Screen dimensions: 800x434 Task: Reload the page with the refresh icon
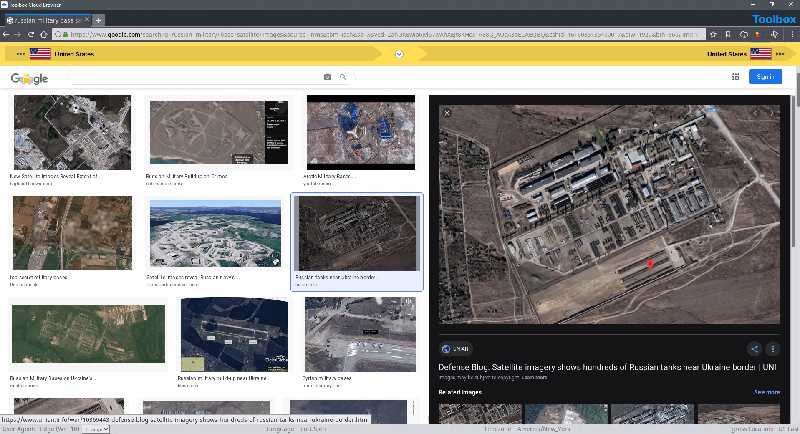pos(31,34)
